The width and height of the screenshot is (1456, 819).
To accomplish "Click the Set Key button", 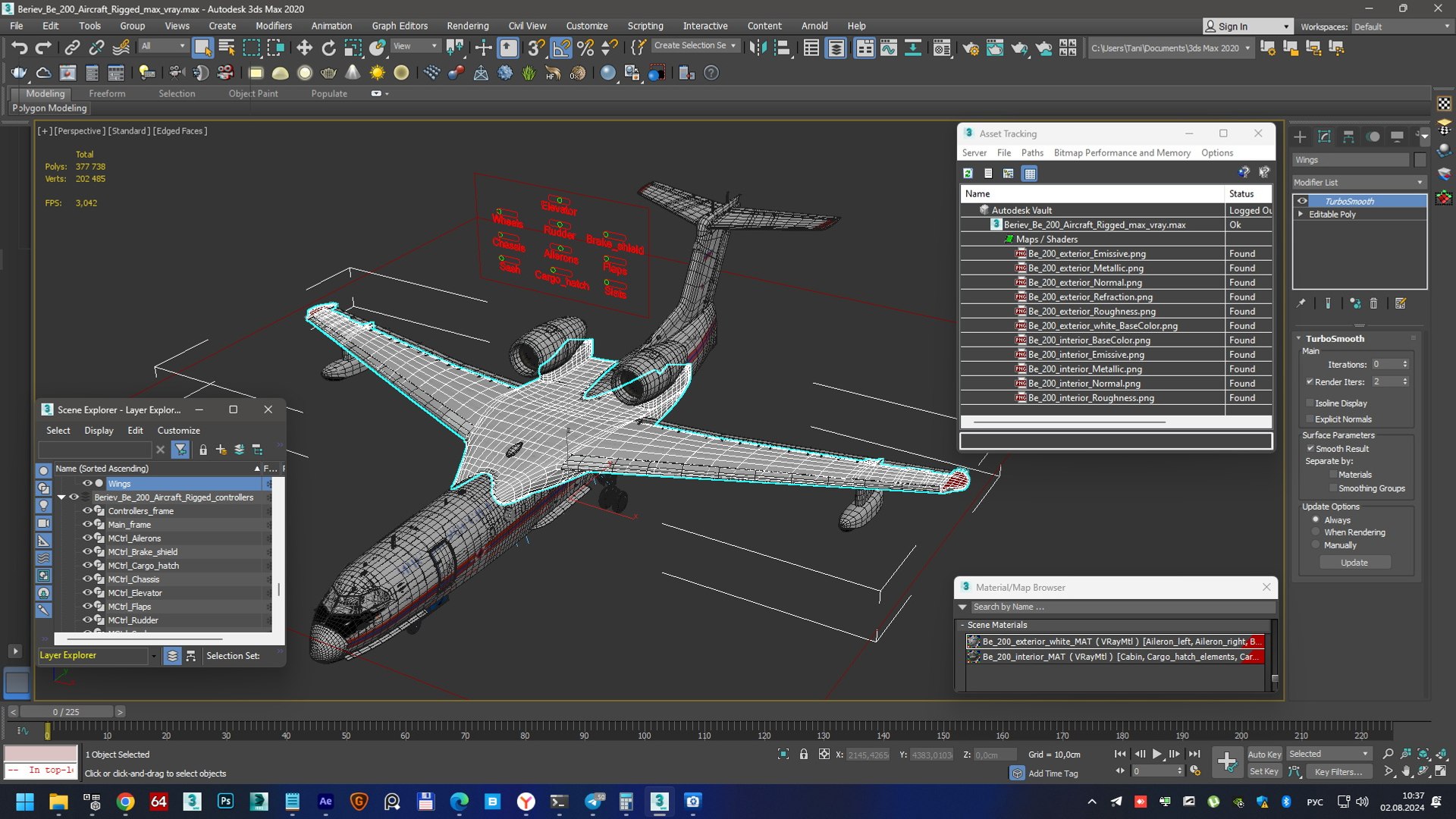I will [1264, 771].
